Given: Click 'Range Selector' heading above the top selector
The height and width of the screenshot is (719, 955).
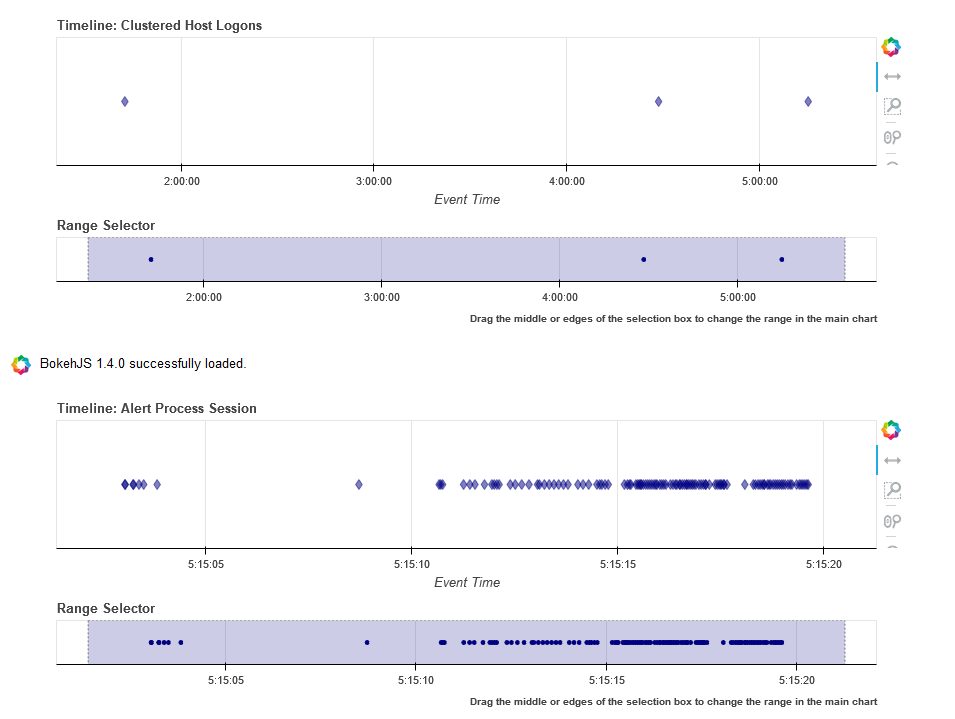Looking at the screenshot, I should point(106,226).
